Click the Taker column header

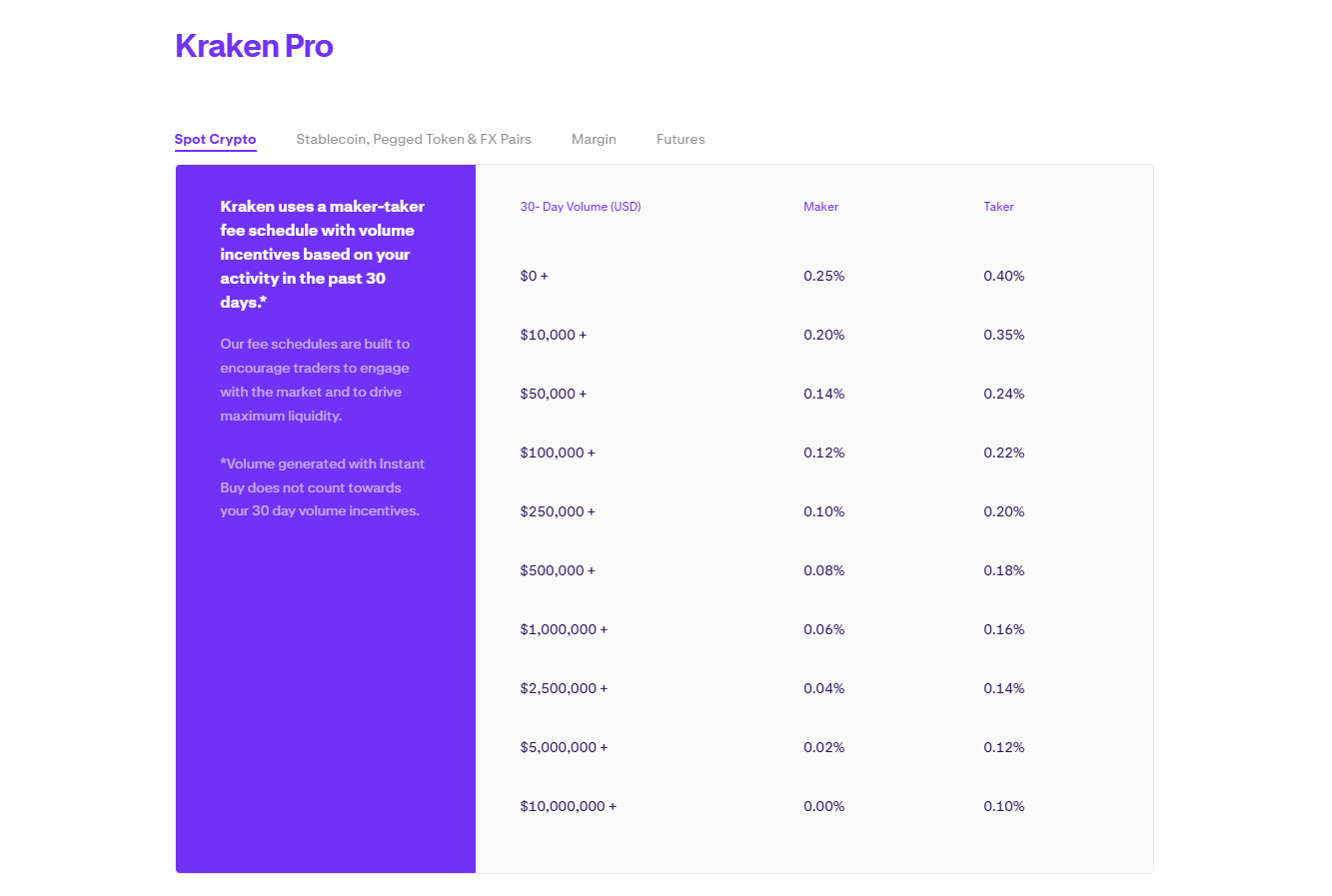(x=998, y=207)
